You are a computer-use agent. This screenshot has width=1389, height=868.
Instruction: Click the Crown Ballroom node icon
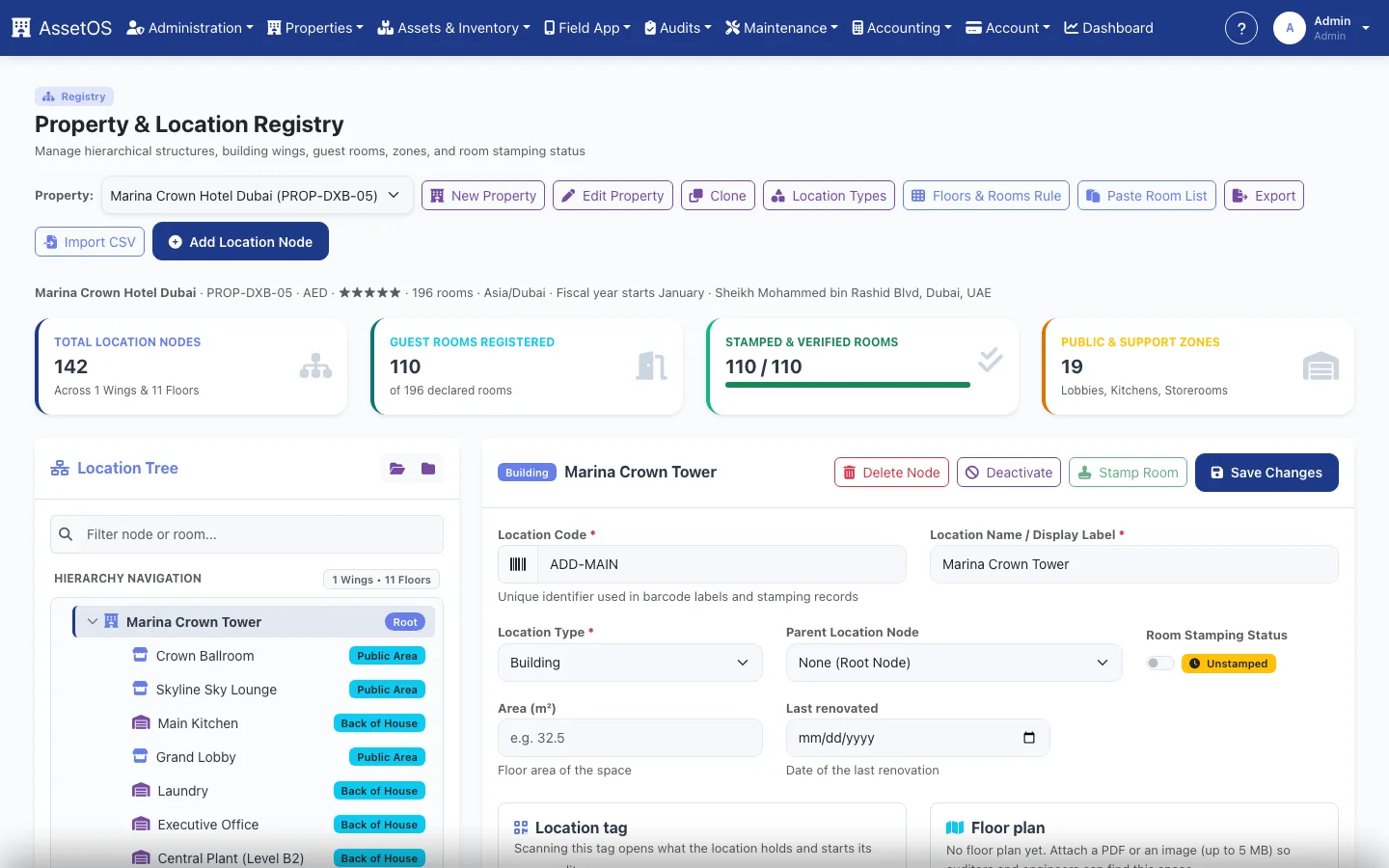(140, 655)
